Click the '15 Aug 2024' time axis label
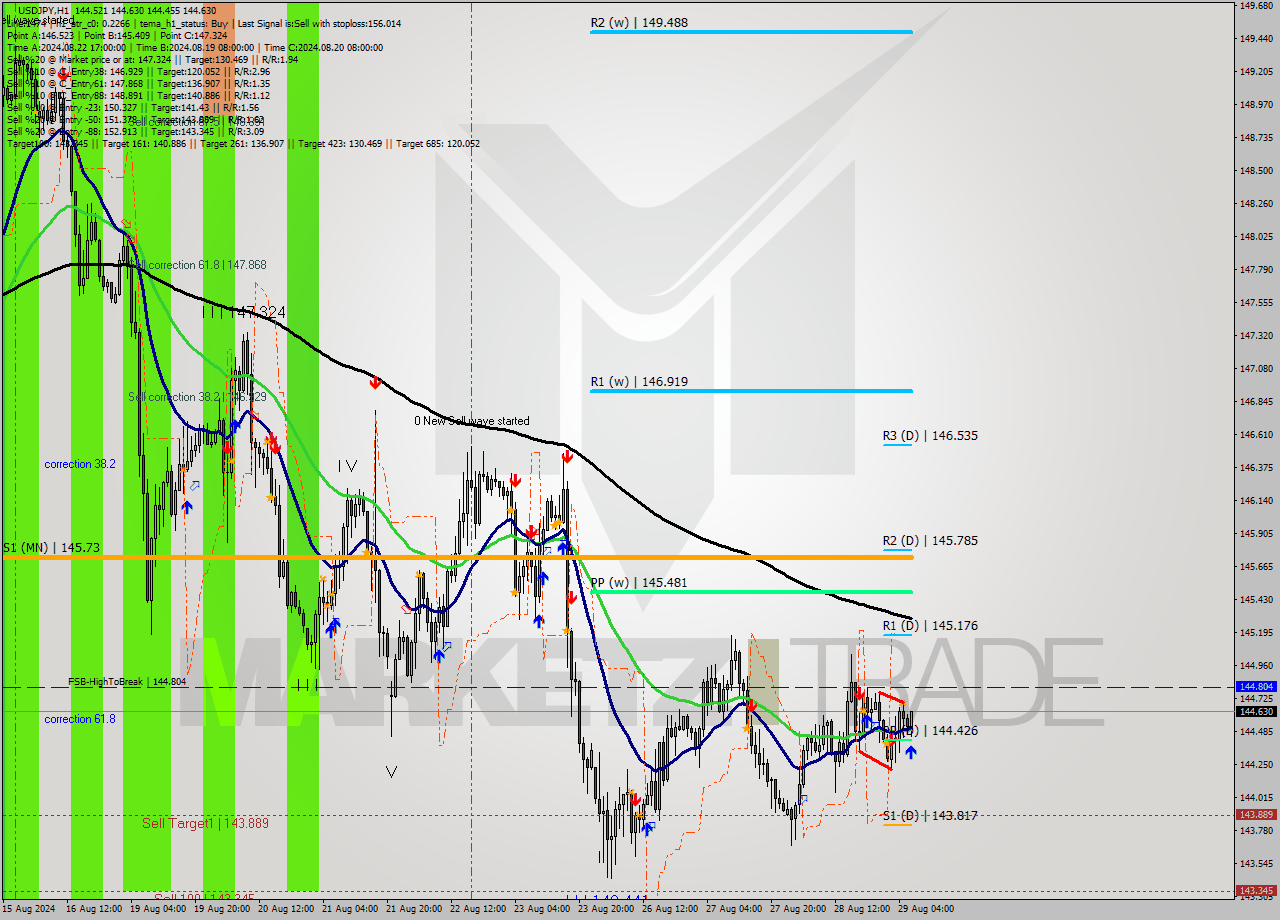The image size is (1280, 920). [x=30, y=909]
